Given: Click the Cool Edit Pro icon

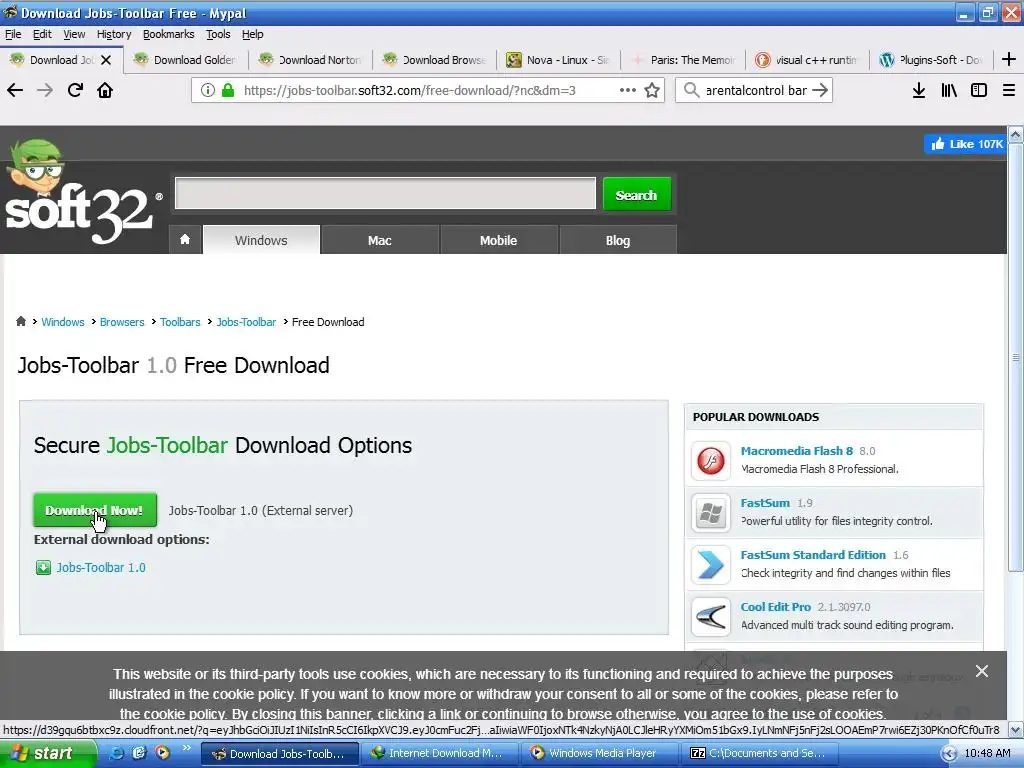Looking at the screenshot, I should (711, 616).
